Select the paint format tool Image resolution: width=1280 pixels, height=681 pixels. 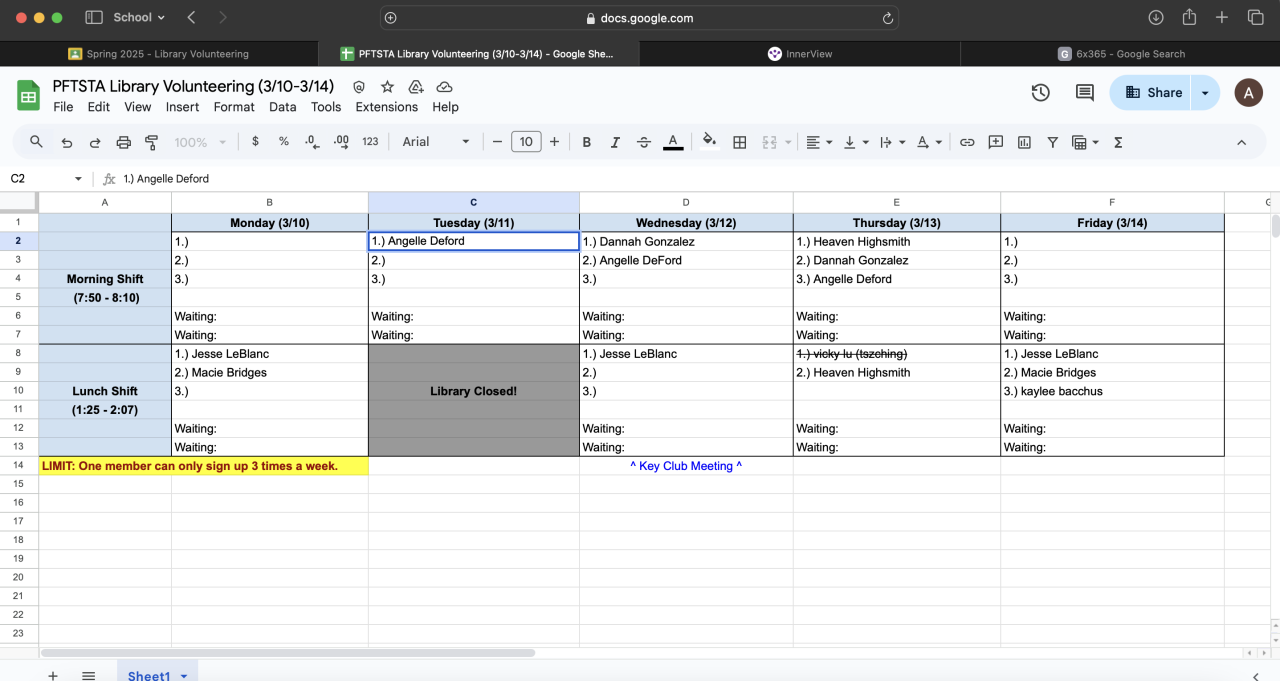click(x=152, y=142)
